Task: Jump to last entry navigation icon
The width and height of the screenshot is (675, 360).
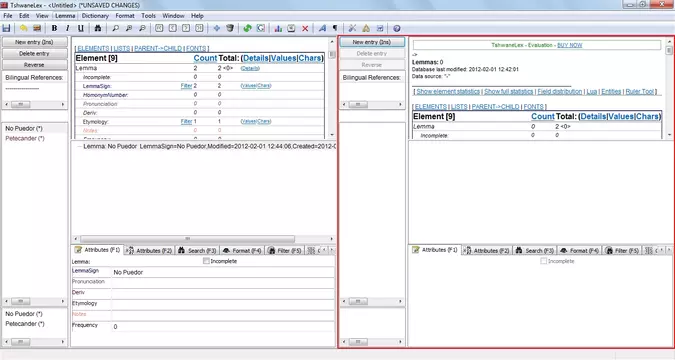Action: tap(199, 28)
